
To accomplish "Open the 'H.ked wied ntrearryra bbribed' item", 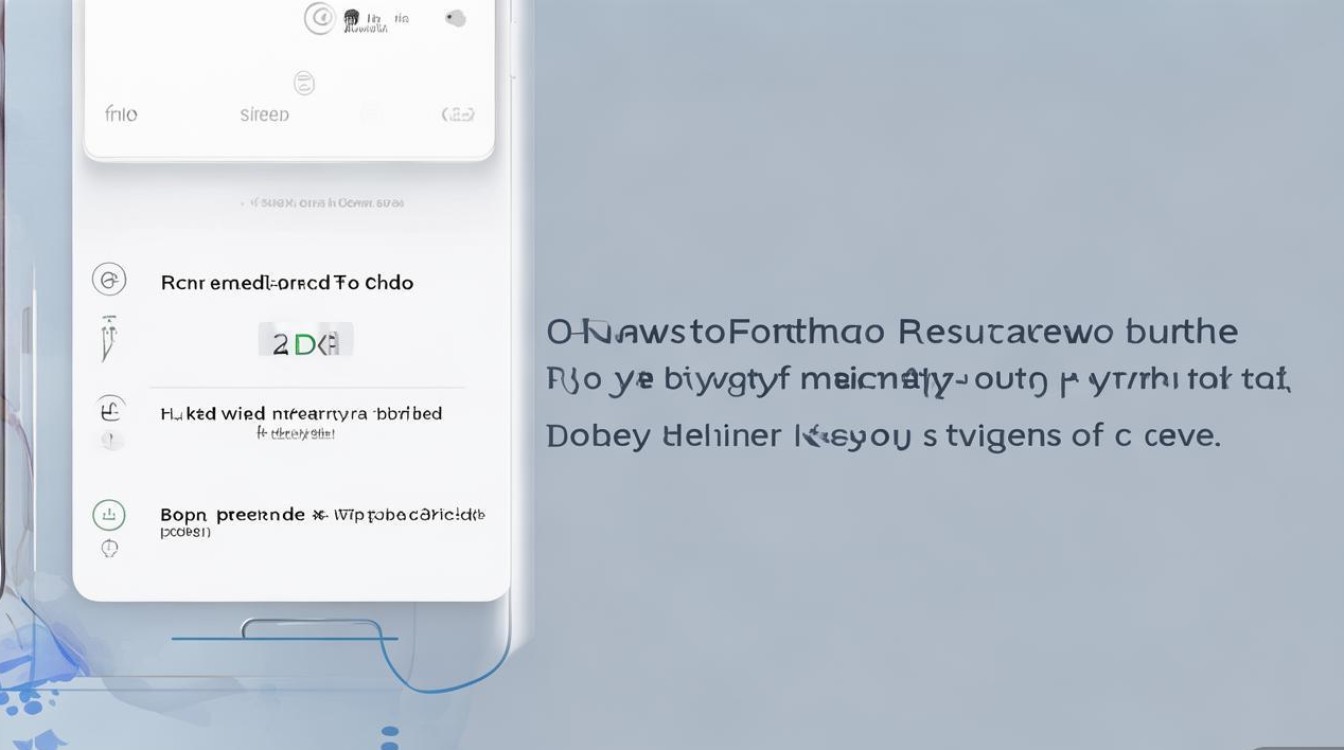I will click(301, 414).
